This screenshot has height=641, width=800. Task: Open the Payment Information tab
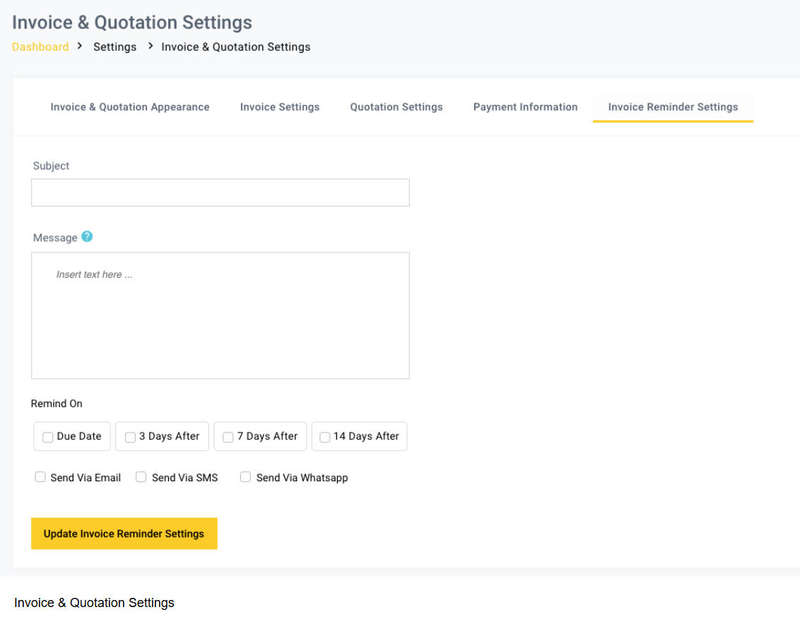click(526, 107)
